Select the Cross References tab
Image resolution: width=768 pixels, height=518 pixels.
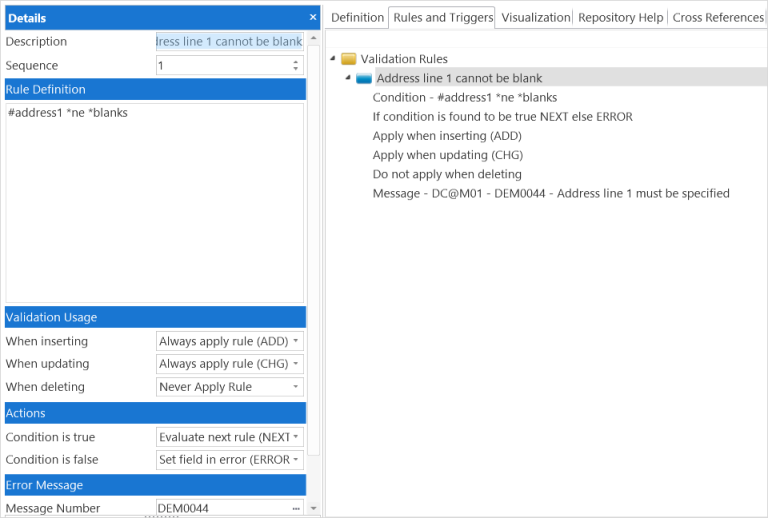pyautogui.click(x=718, y=17)
